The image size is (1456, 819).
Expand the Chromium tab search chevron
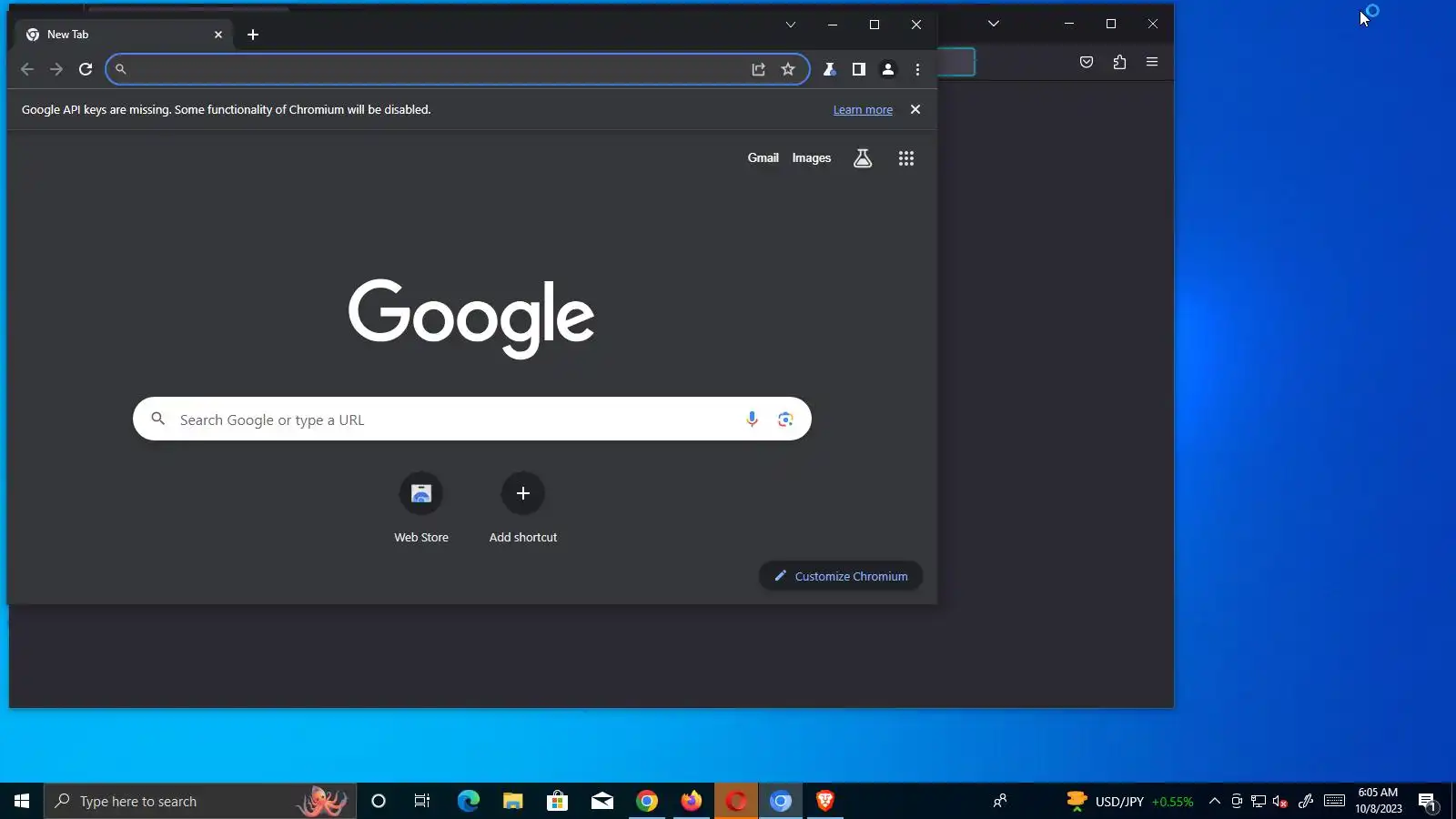coord(791,25)
